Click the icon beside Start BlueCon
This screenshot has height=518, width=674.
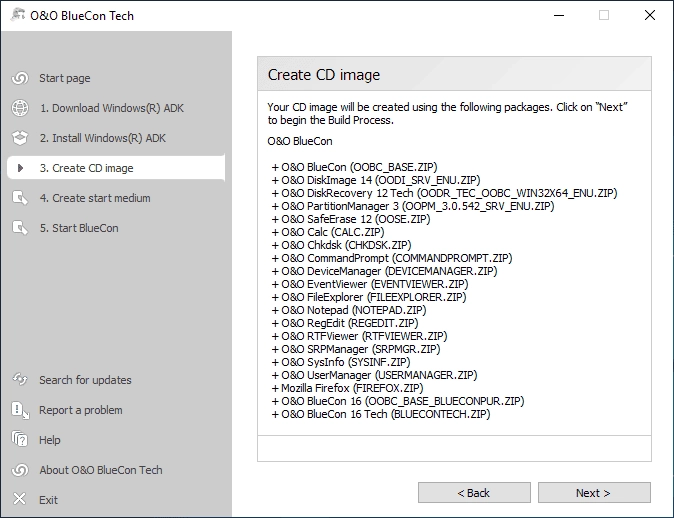coord(20,228)
